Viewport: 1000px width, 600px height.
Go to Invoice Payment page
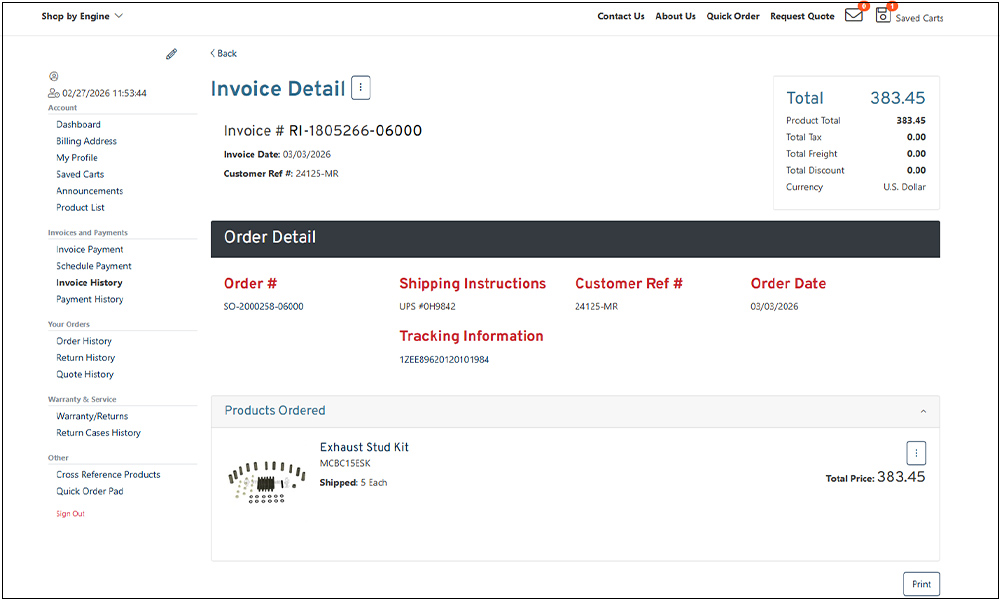coord(90,250)
